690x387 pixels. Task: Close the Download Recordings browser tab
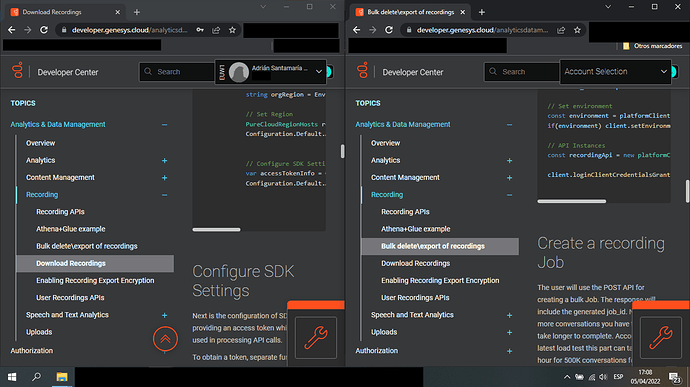coord(117,12)
